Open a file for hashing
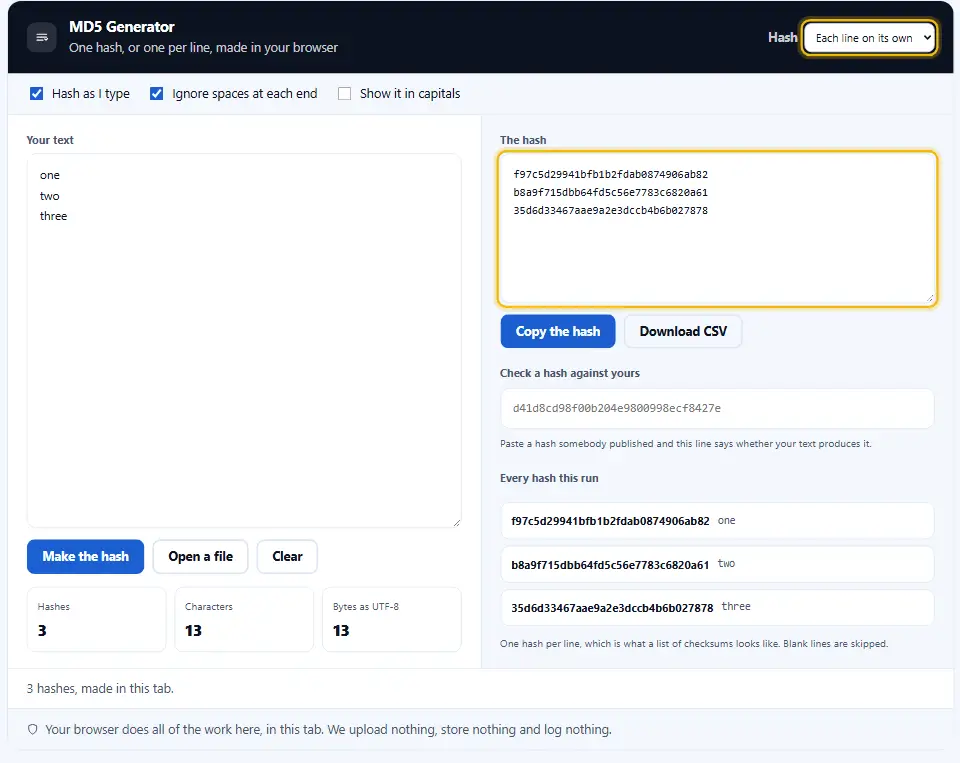 pyautogui.click(x=201, y=557)
